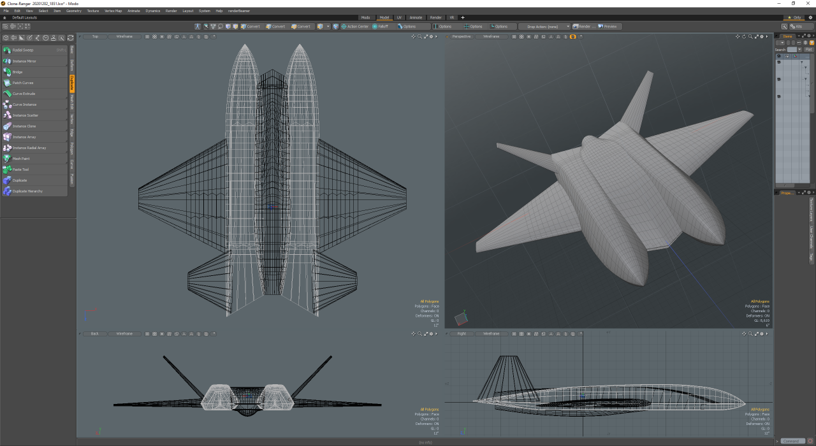This screenshot has width=816, height=446.
Task: Select the Instance Radial Array tool
Action: [x=29, y=148]
